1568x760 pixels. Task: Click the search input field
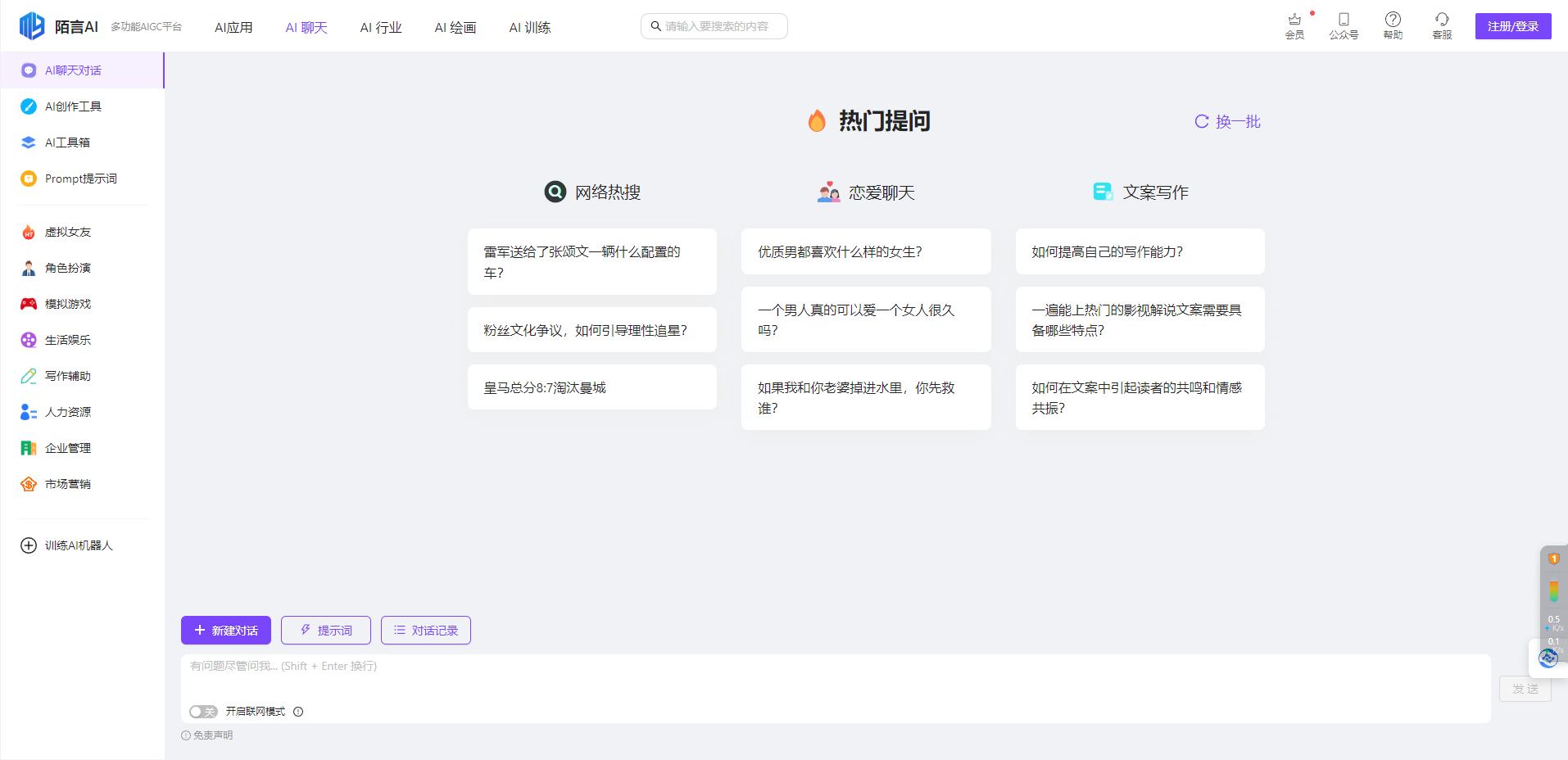point(713,25)
